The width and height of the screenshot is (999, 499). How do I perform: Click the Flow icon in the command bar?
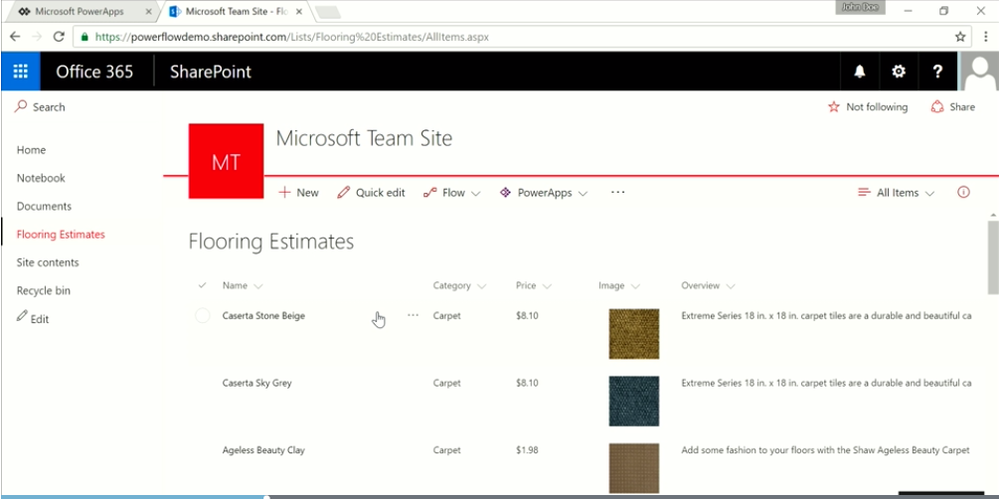(x=430, y=192)
